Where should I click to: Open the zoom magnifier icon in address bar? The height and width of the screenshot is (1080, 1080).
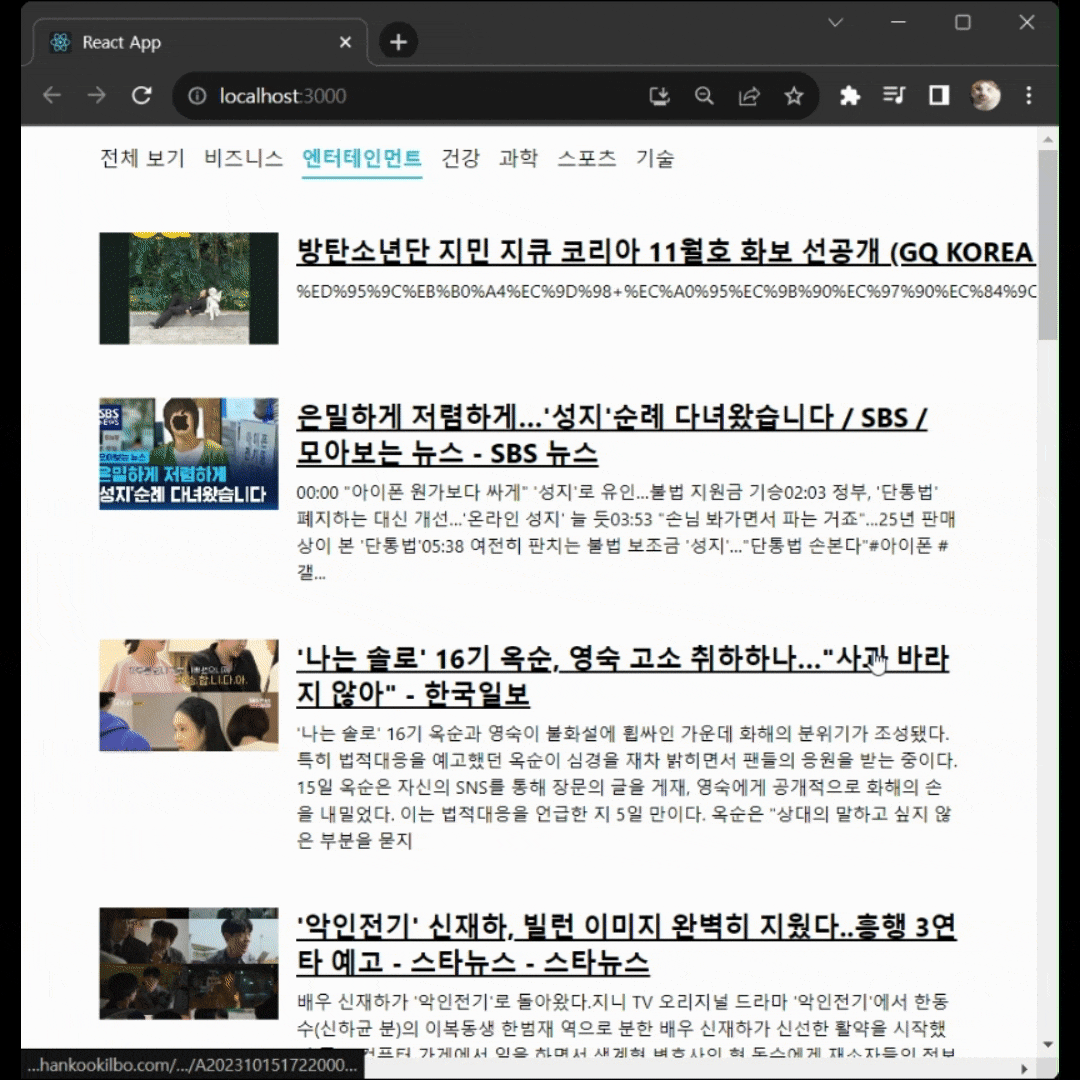(x=704, y=96)
